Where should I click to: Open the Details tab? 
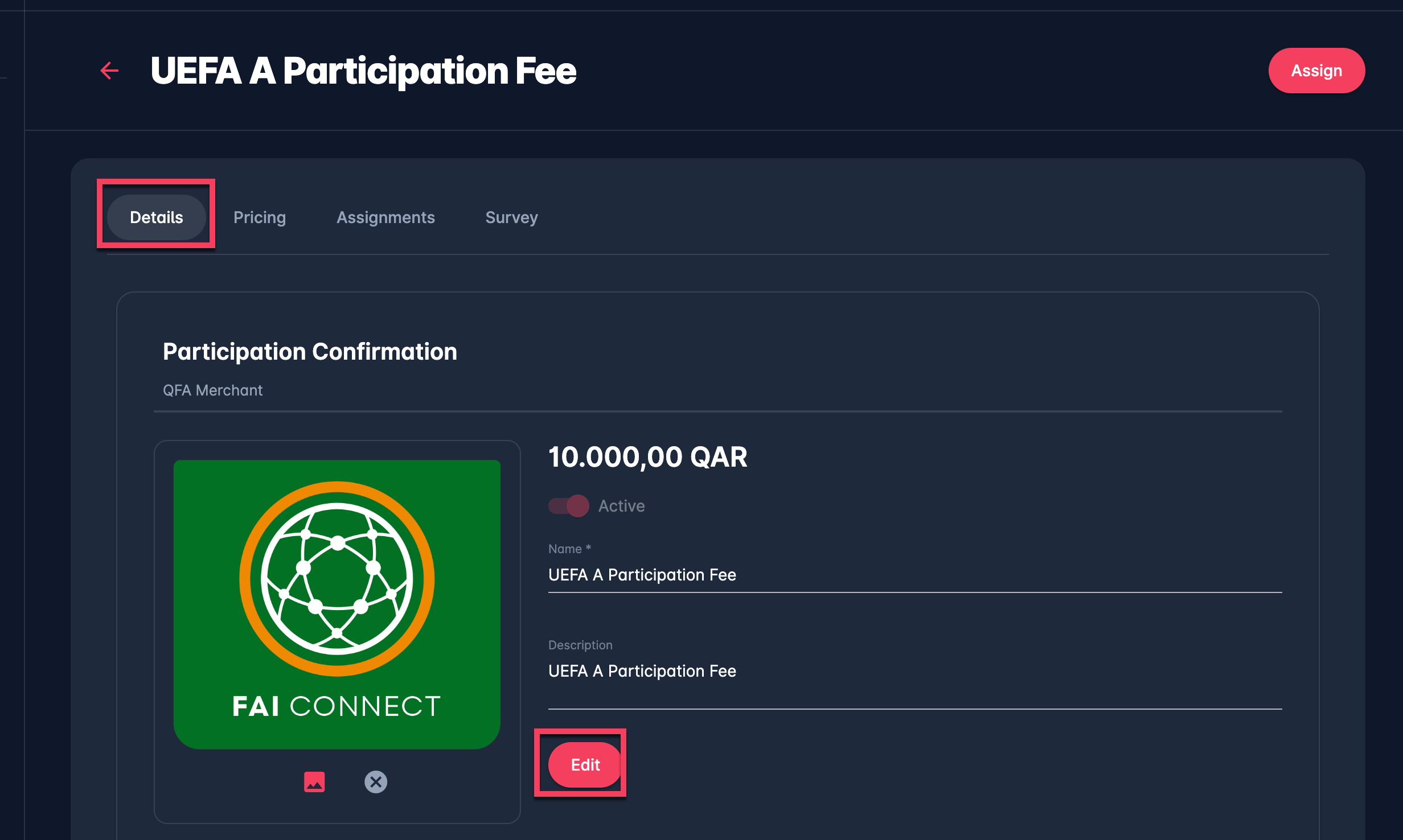coord(156,217)
